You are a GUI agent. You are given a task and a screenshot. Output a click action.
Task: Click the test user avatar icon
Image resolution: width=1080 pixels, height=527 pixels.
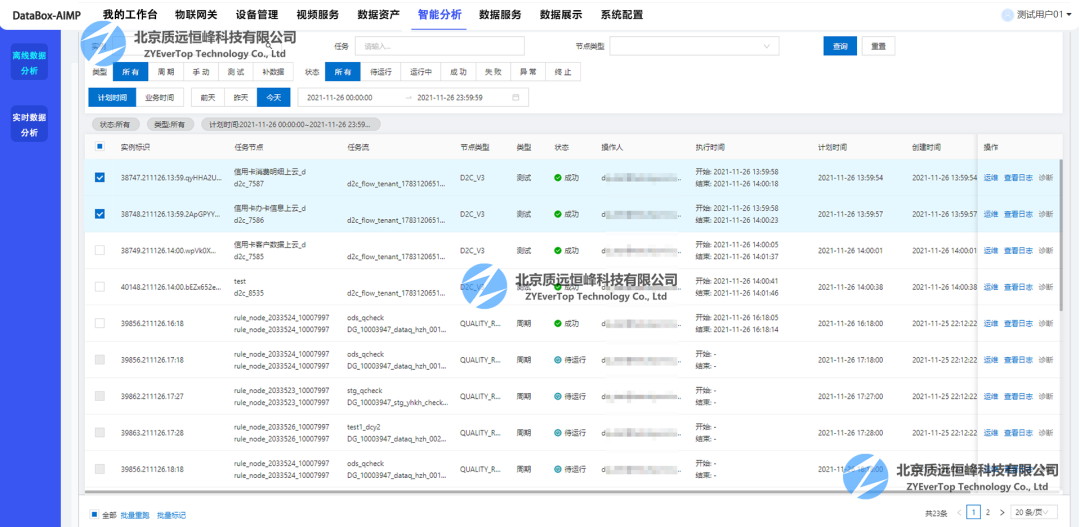pos(1008,14)
